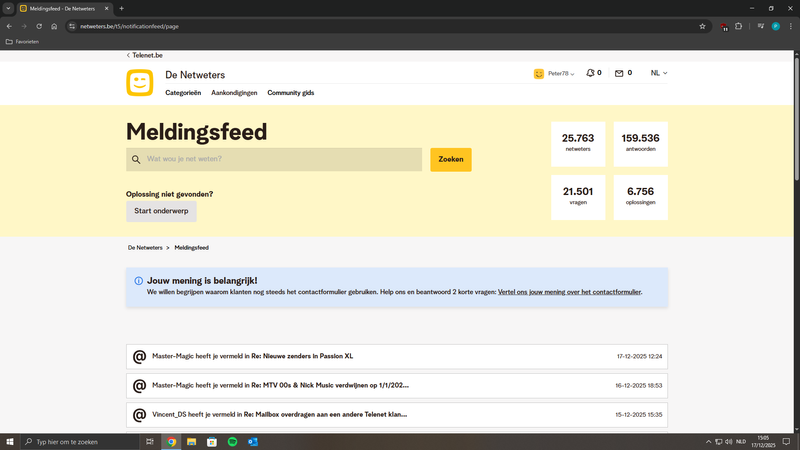The height and width of the screenshot is (450, 800).
Task: Click the mention icon beside Vincent_DS notification
Action: pos(140,414)
